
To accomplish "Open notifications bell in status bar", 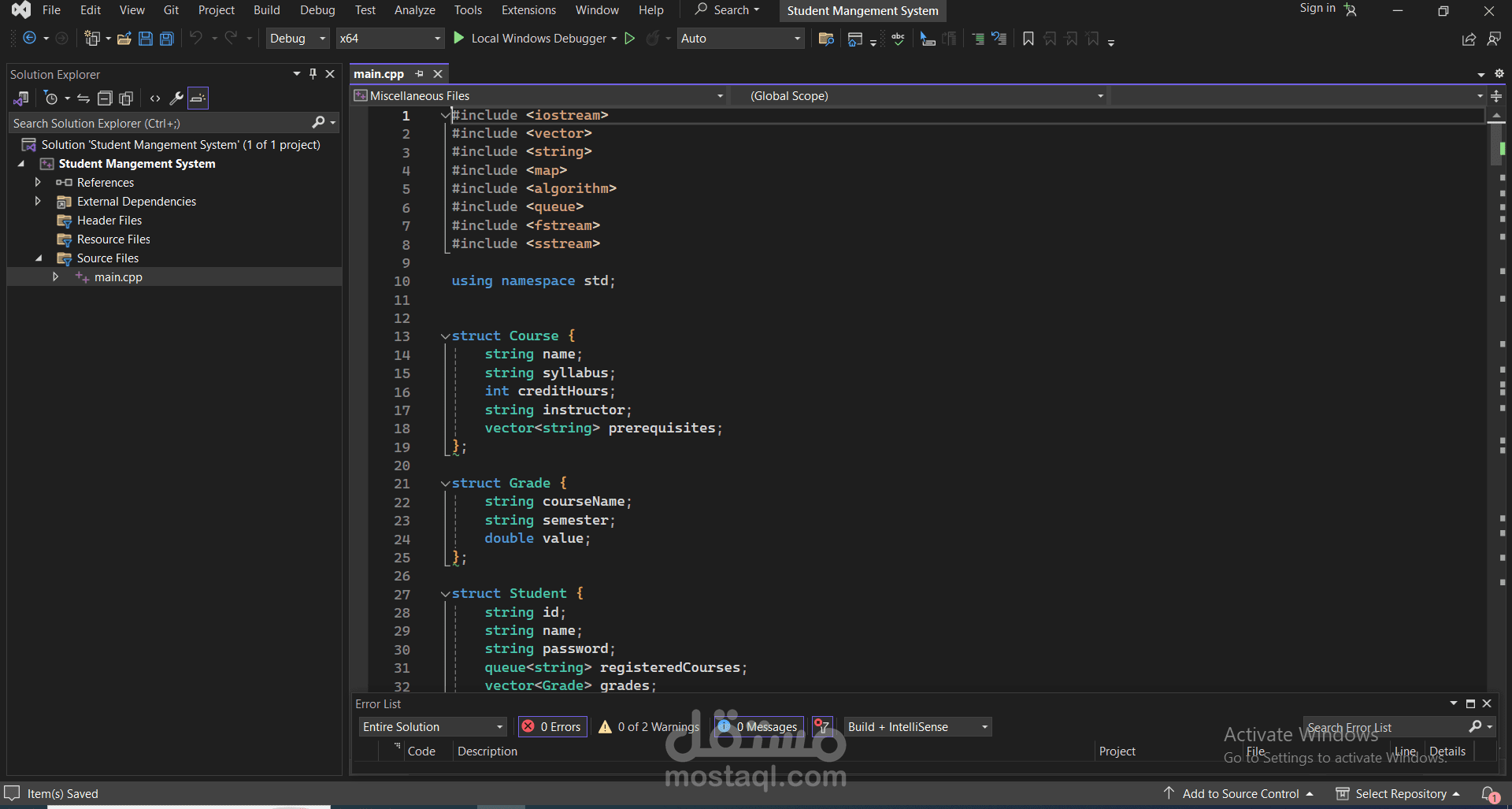I will tap(1488, 794).
